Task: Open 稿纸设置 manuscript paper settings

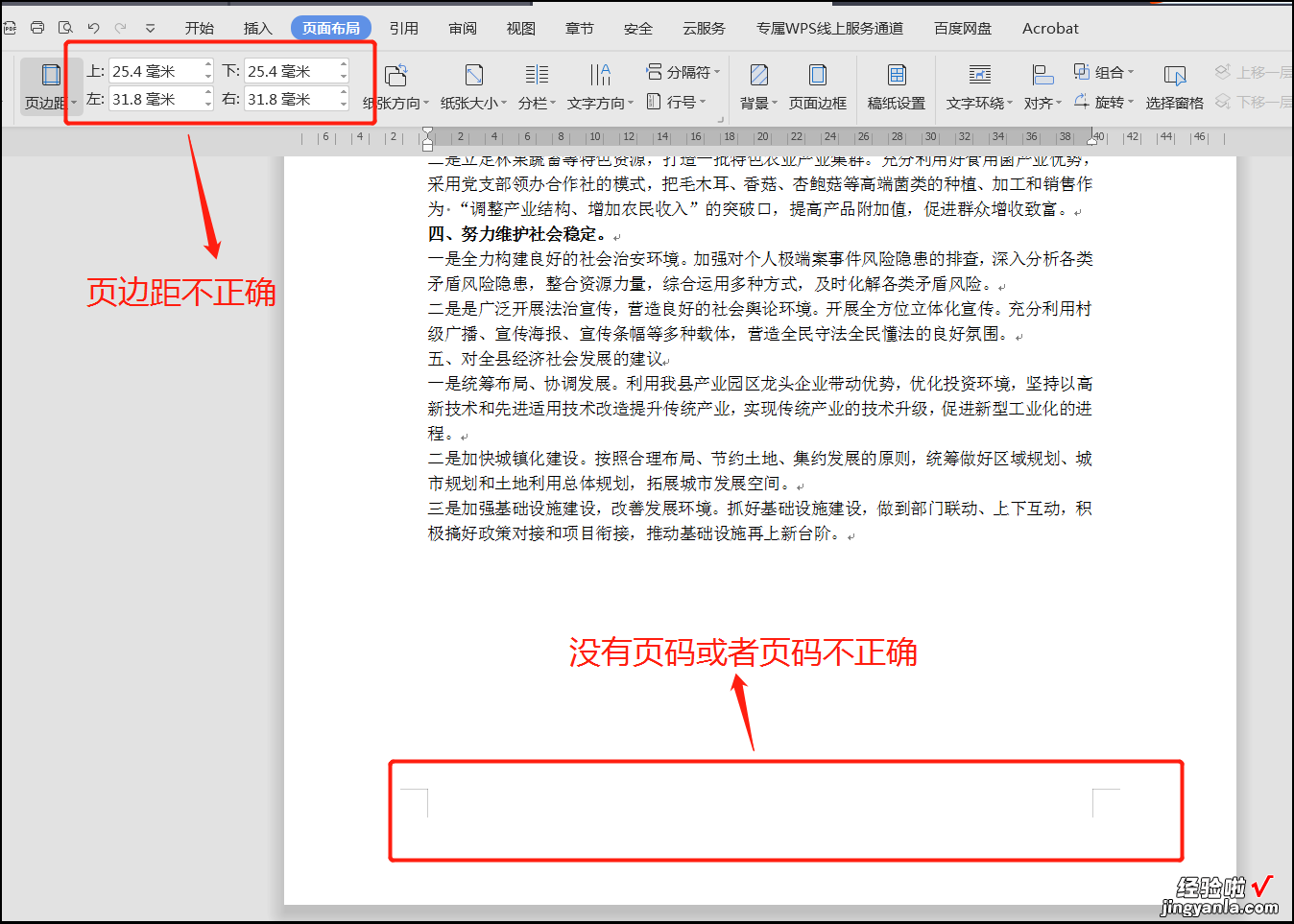Action: pos(897,86)
